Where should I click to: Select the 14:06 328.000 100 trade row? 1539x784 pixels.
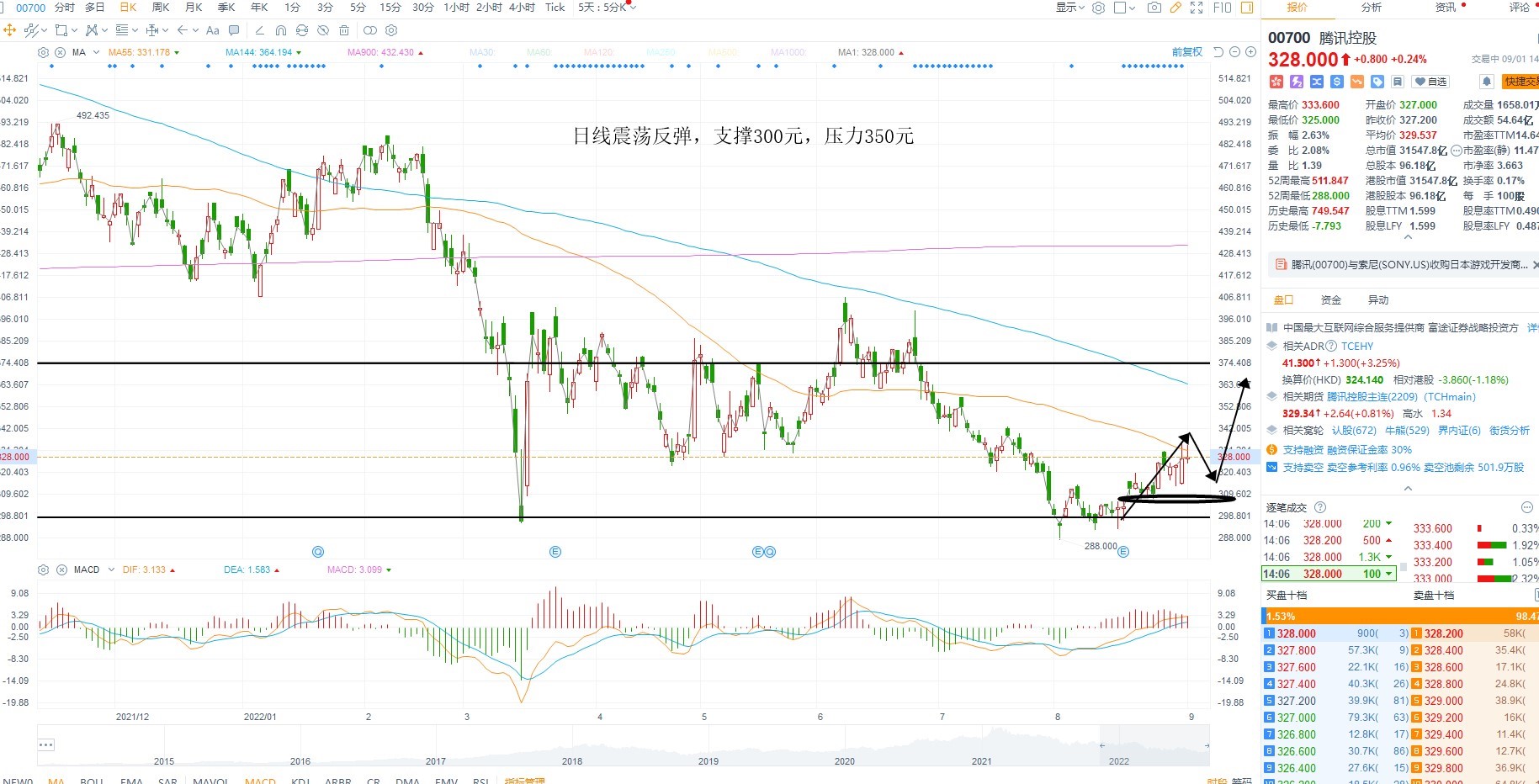point(1329,574)
